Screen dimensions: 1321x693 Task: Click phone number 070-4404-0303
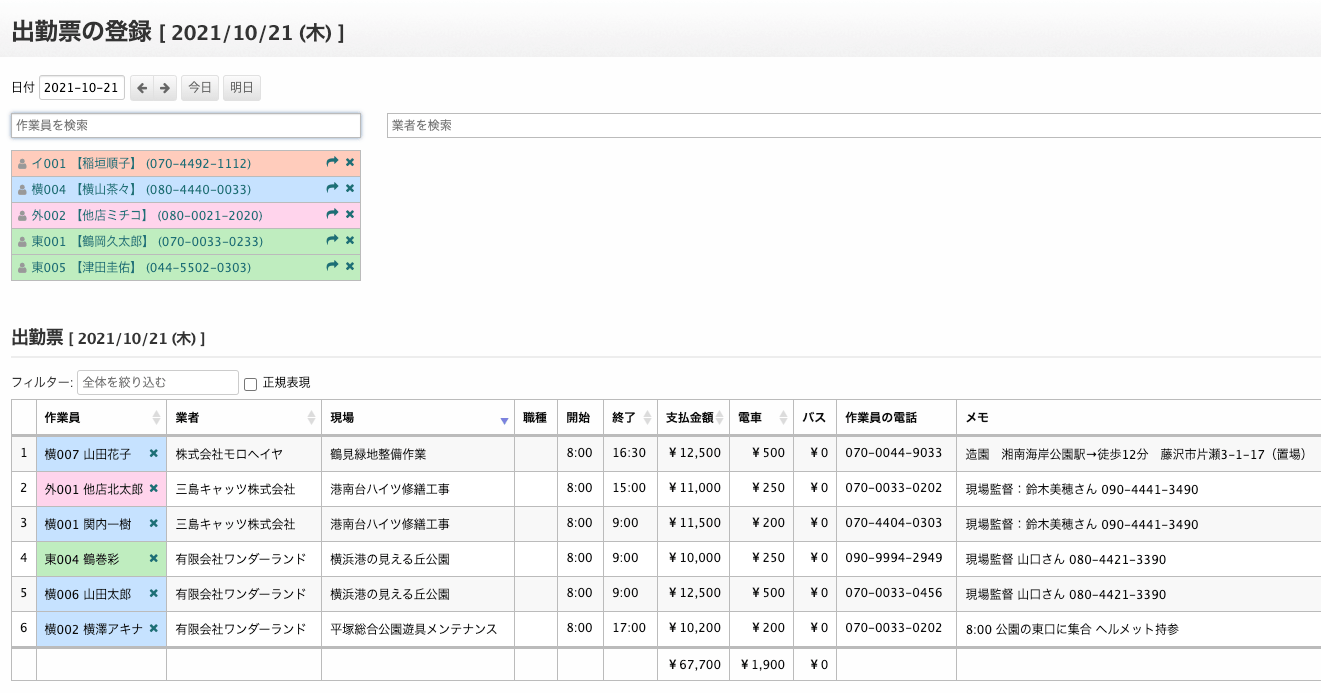[894, 523]
